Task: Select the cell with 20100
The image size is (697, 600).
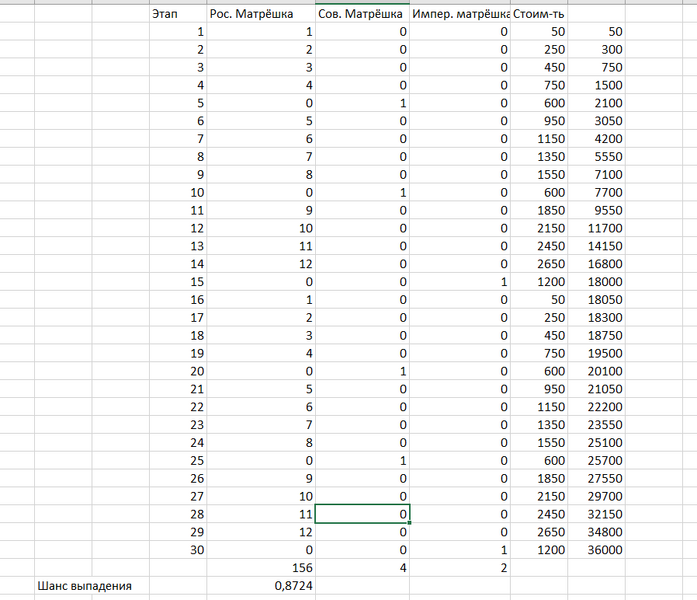Action: [596, 371]
